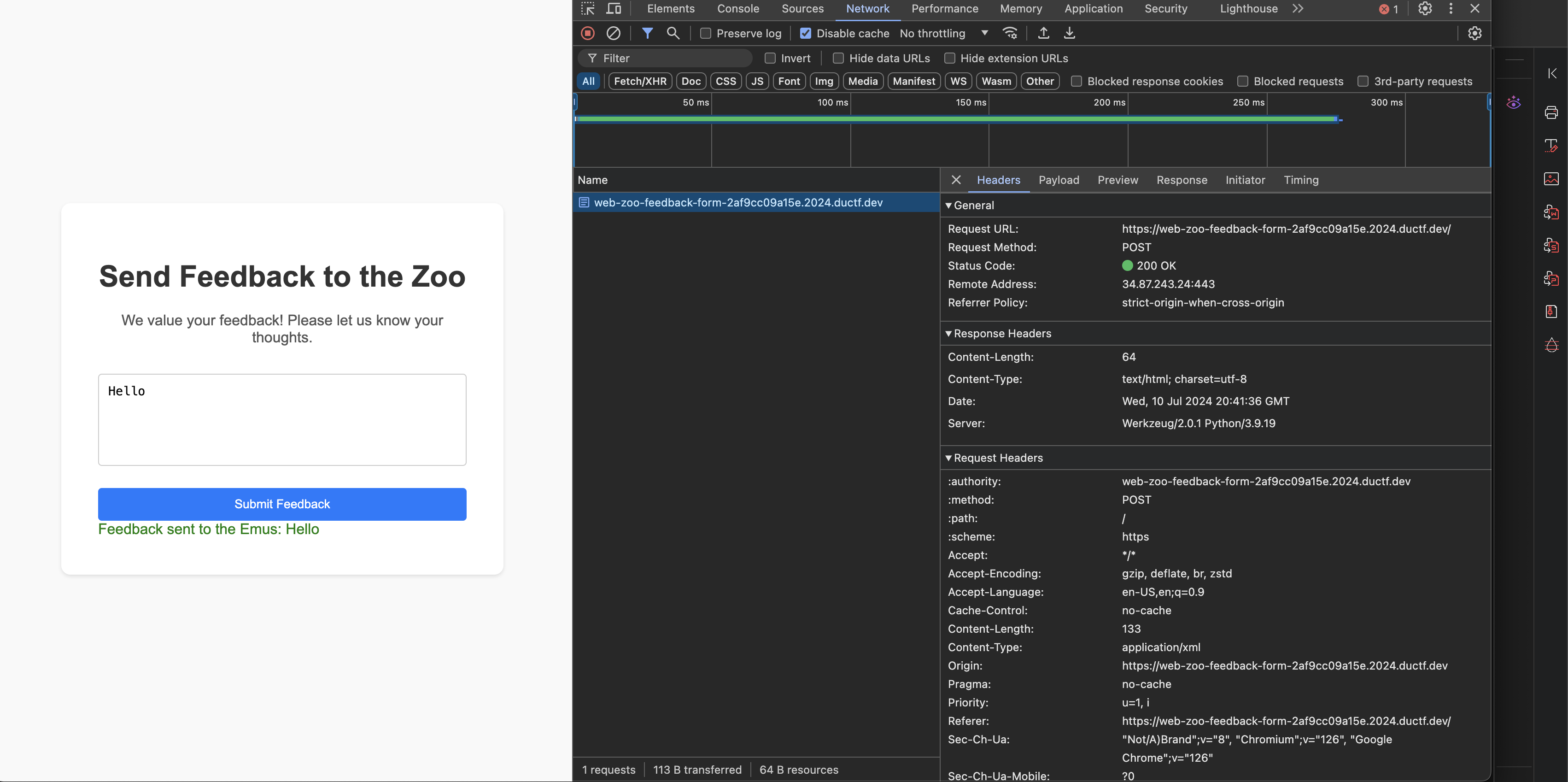
Task: Clear the network log
Action: coord(614,34)
